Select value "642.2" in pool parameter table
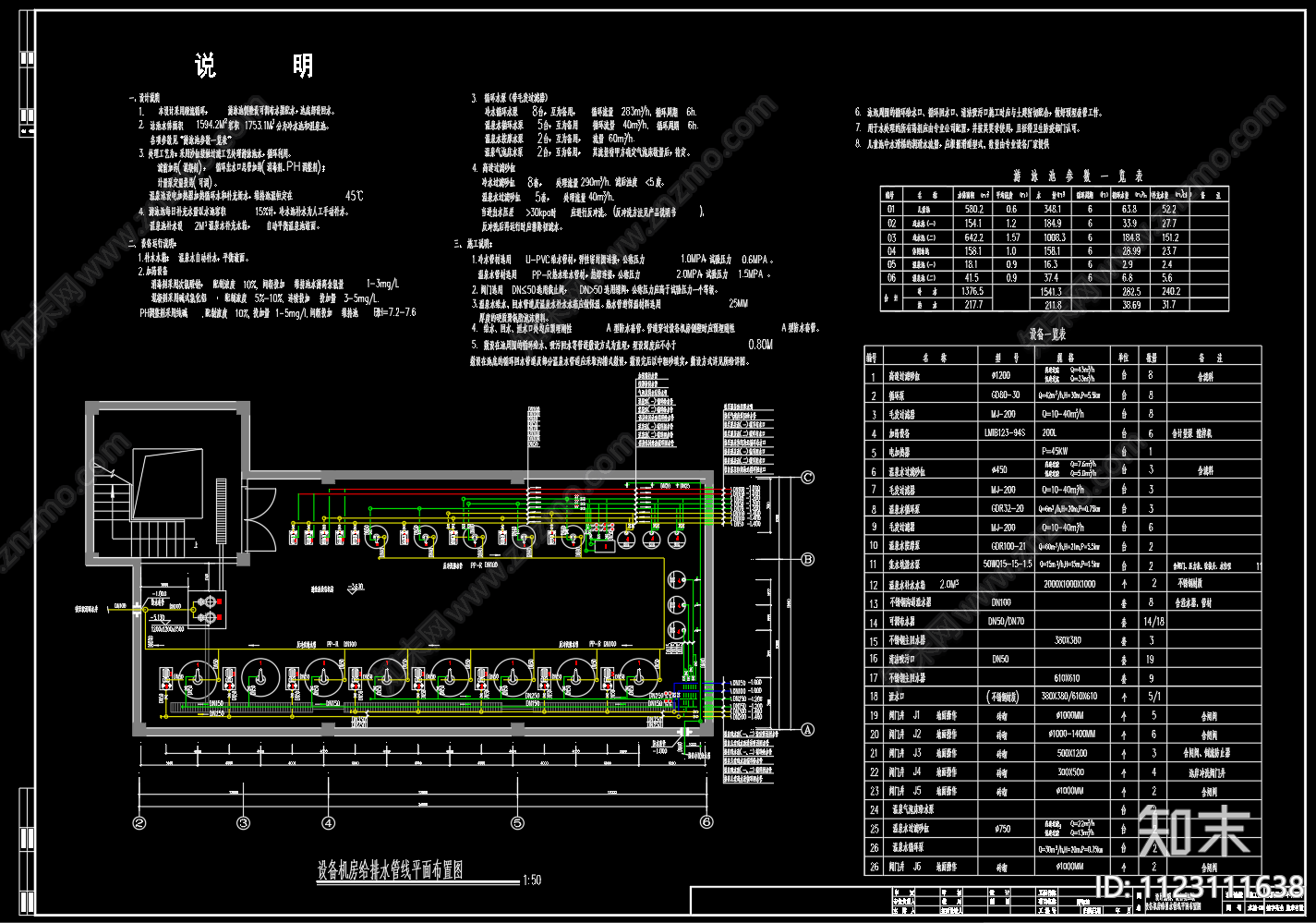The width and height of the screenshot is (1316, 923). (973, 237)
